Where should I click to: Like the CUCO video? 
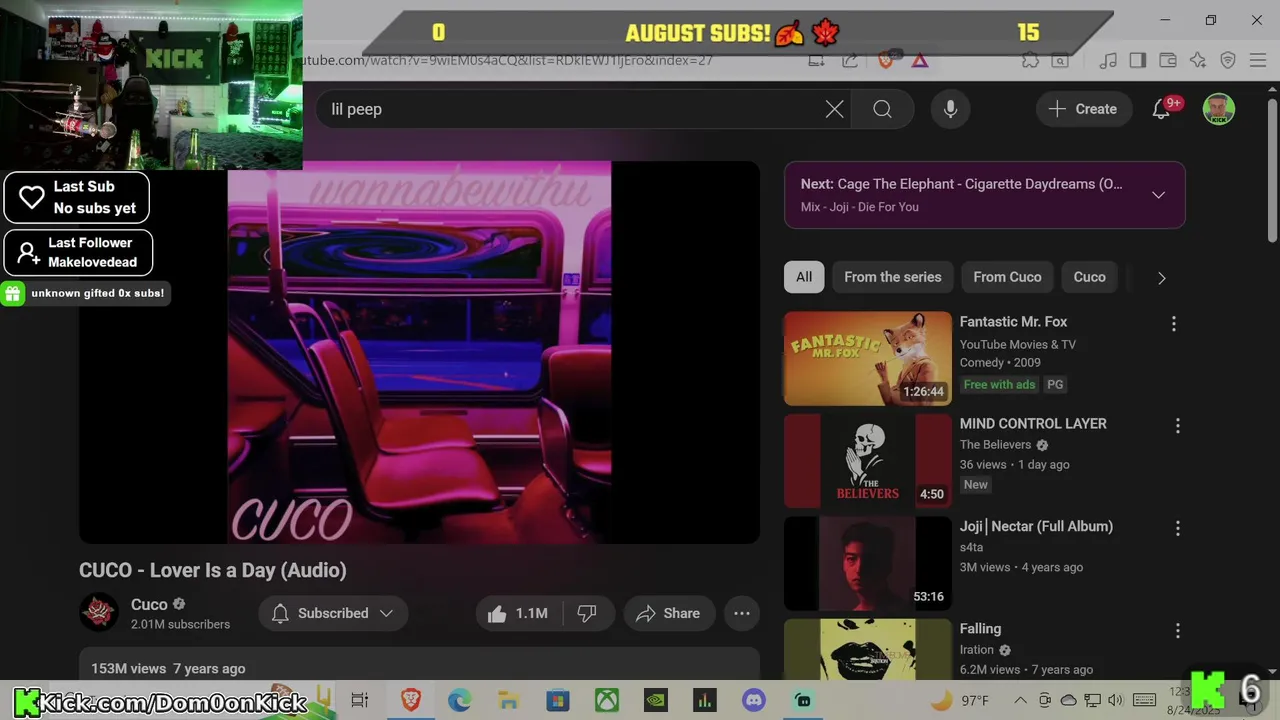(518, 613)
